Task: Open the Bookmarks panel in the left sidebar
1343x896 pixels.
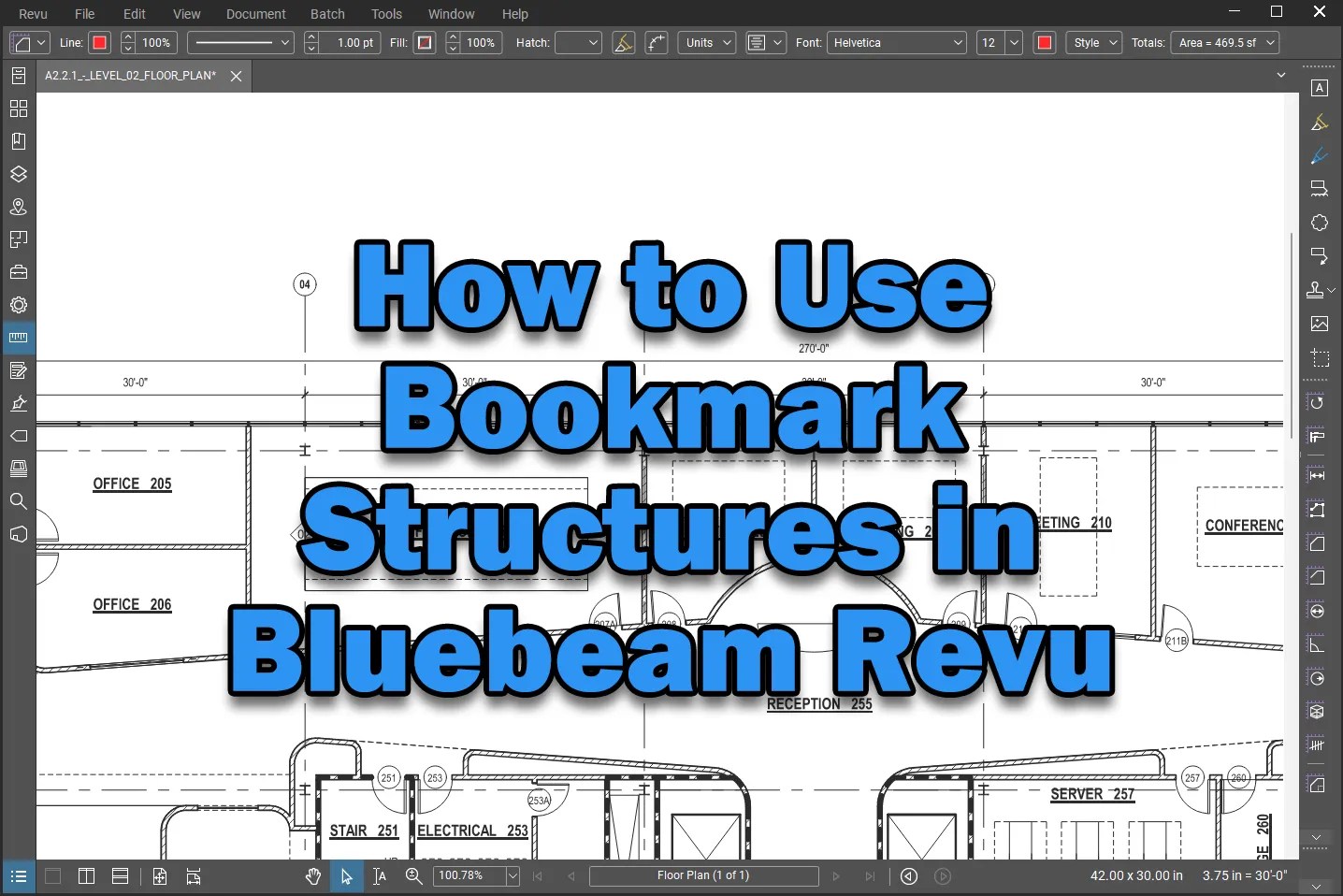Action: 19,141
